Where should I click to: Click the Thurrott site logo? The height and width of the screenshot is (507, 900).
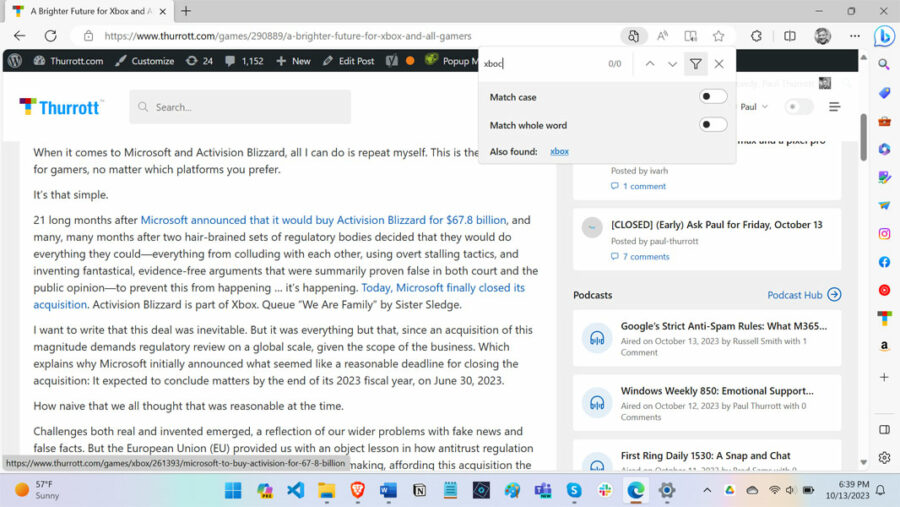click(x=61, y=107)
